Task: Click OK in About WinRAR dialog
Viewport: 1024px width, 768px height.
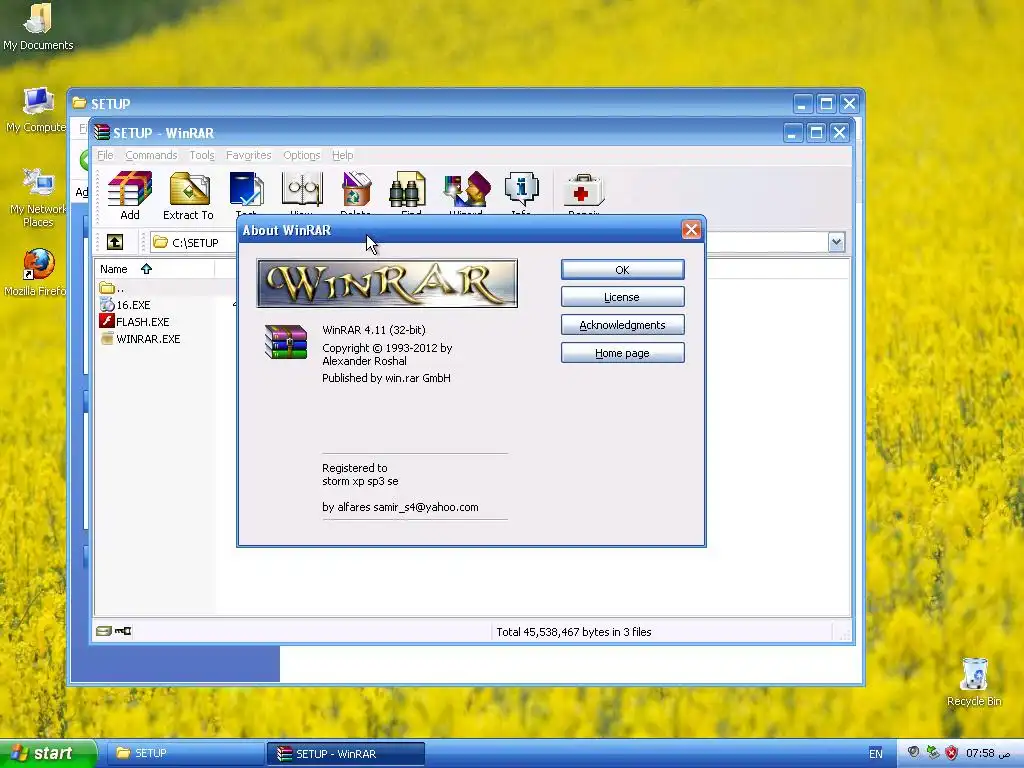Action: 622,270
